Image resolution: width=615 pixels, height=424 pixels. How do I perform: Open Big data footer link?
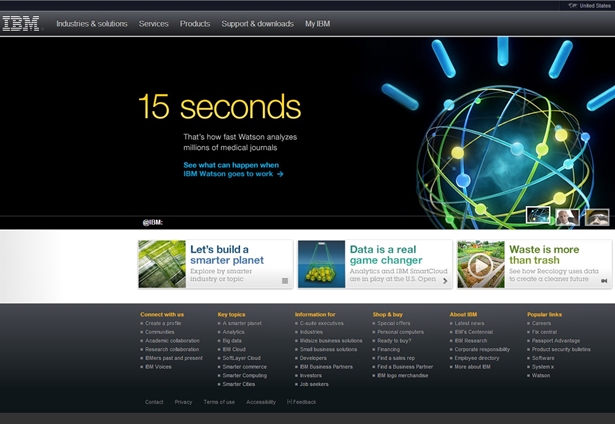(x=232, y=340)
